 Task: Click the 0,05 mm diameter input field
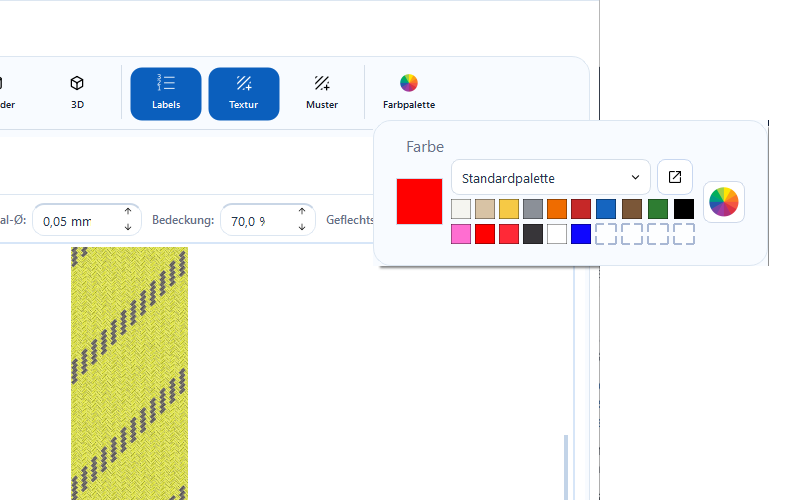(x=87, y=220)
